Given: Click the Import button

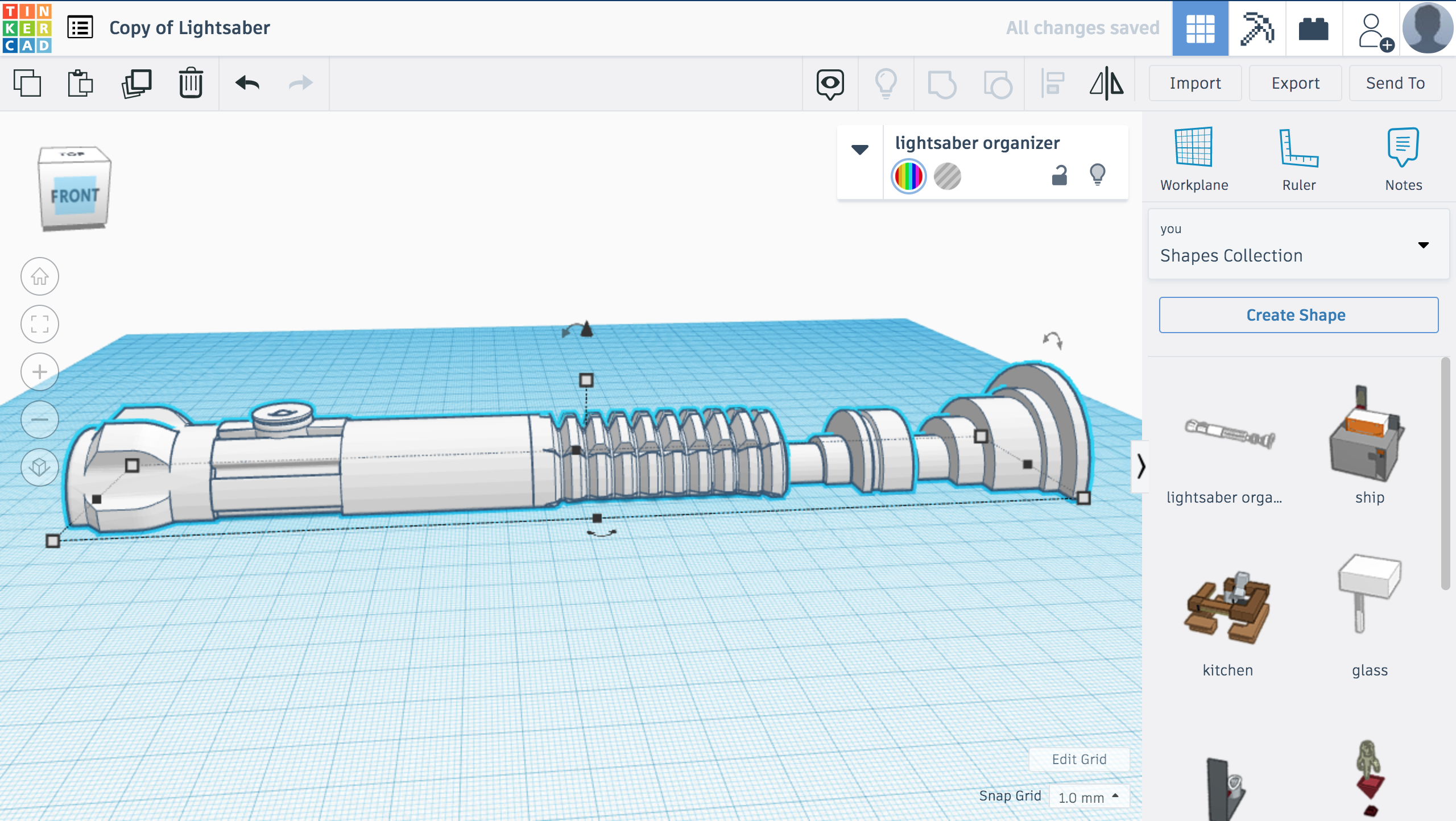Looking at the screenshot, I should [1195, 83].
